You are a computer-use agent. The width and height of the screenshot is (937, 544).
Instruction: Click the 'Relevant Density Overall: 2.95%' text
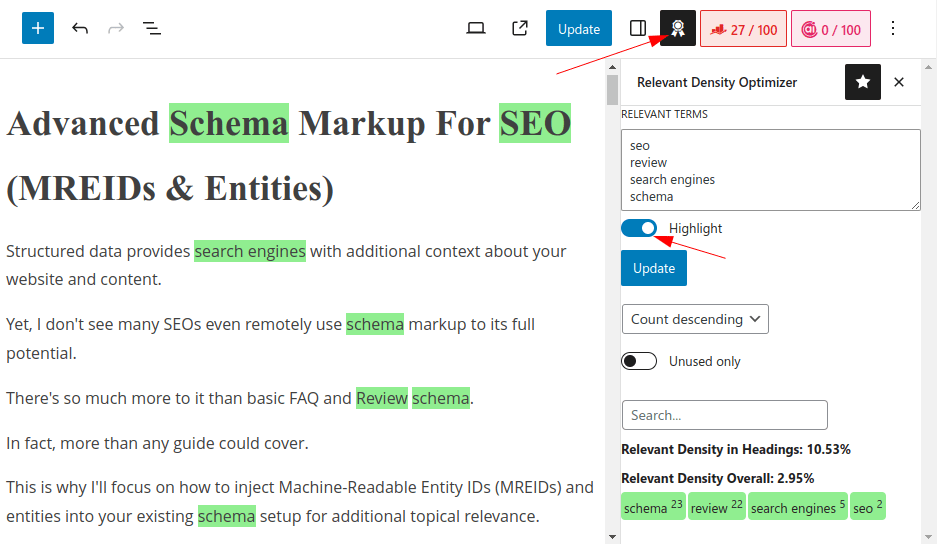718,478
